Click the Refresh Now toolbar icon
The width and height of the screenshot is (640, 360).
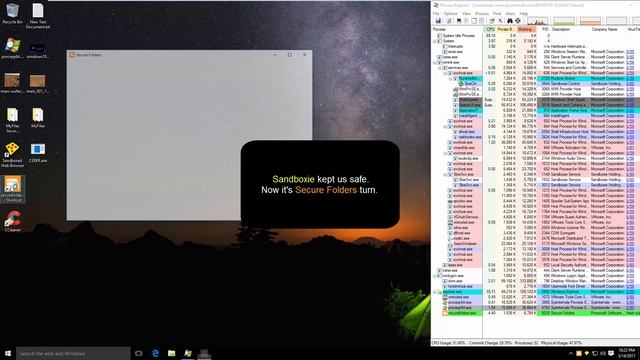(x=449, y=21)
